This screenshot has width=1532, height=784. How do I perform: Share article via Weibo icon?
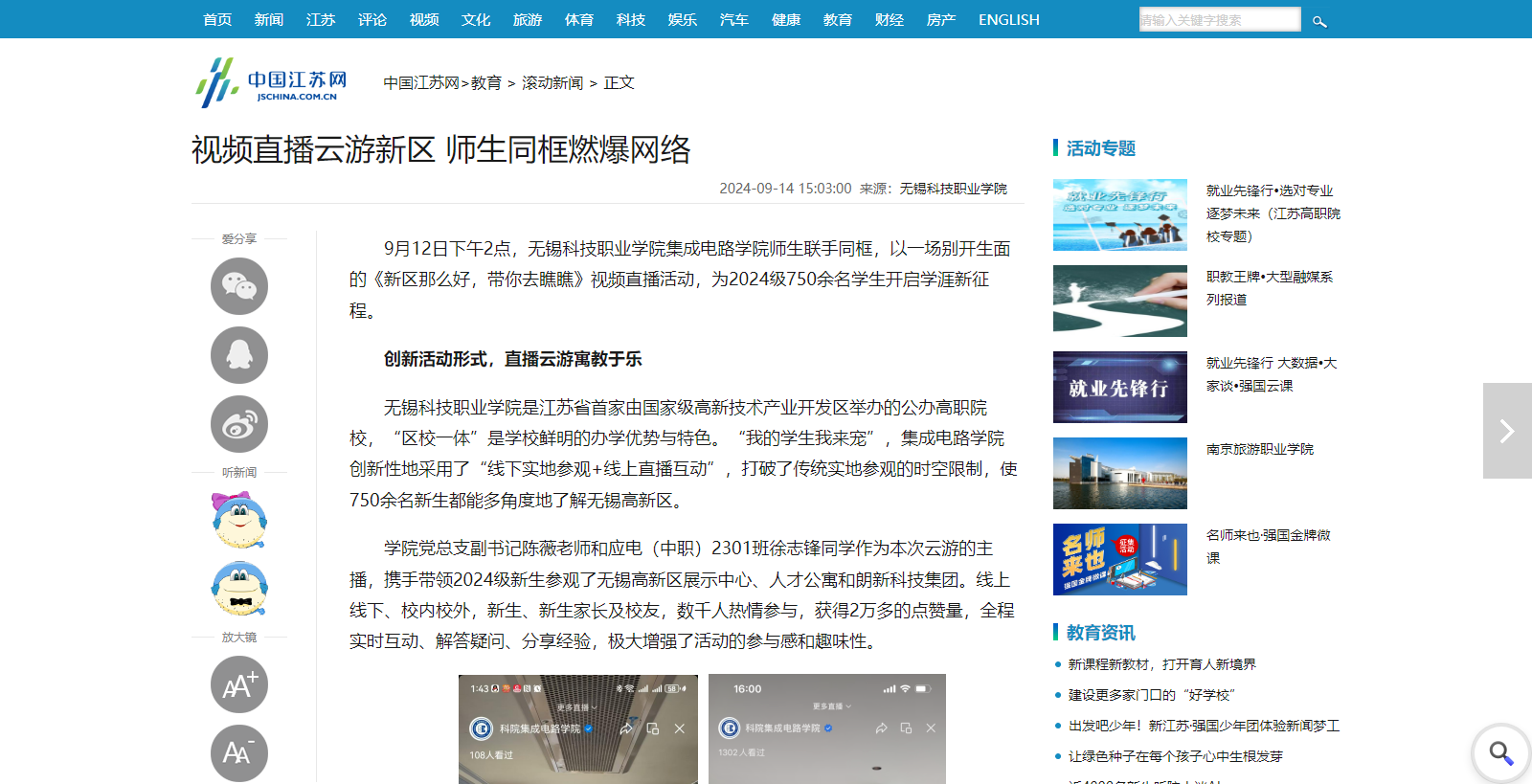(239, 424)
